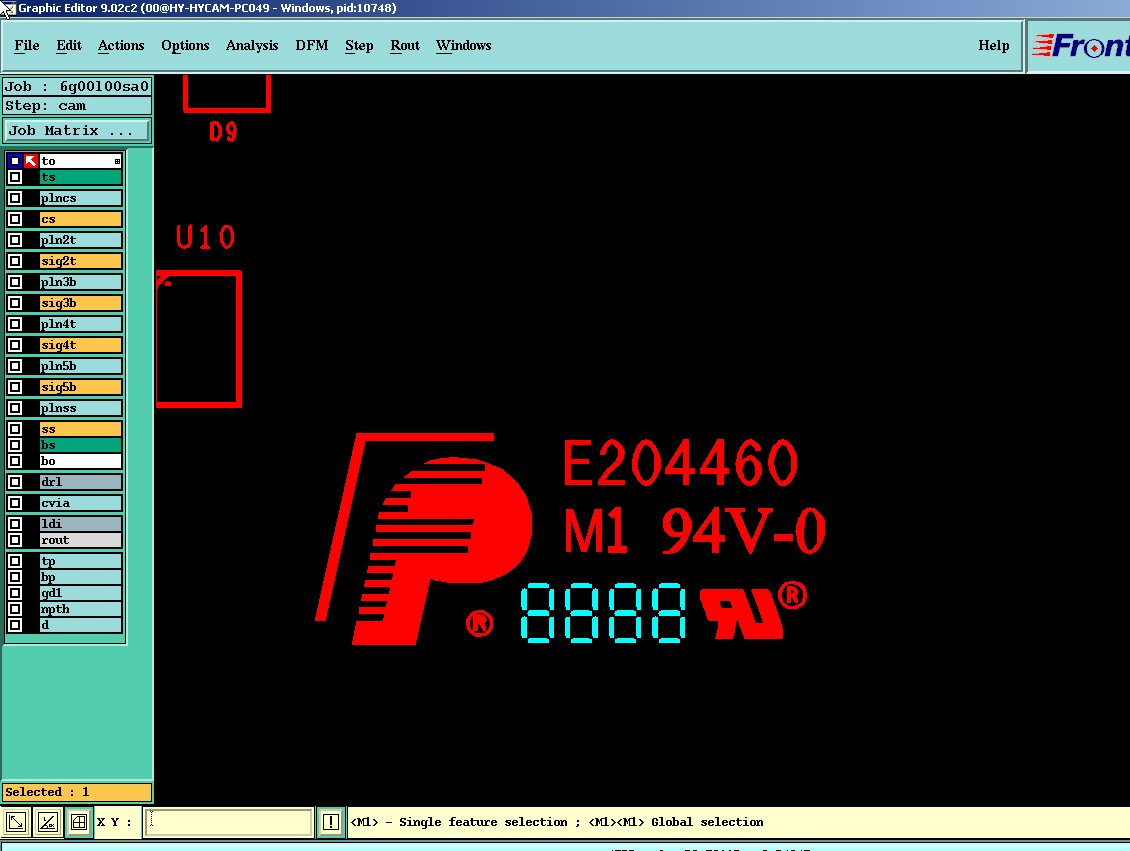This screenshot has height=851, width=1130.
Task: Select the 'bs' layer name
Action: [81, 445]
